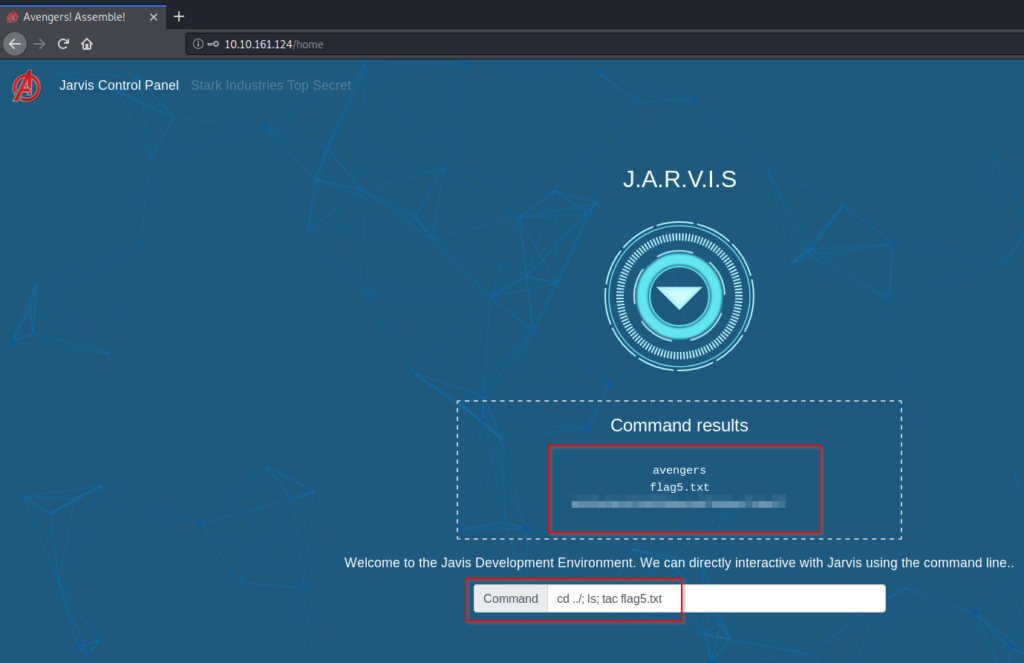Screen dimensions: 1024x663
Task: Click the key icon in address bar
Action: coord(213,44)
